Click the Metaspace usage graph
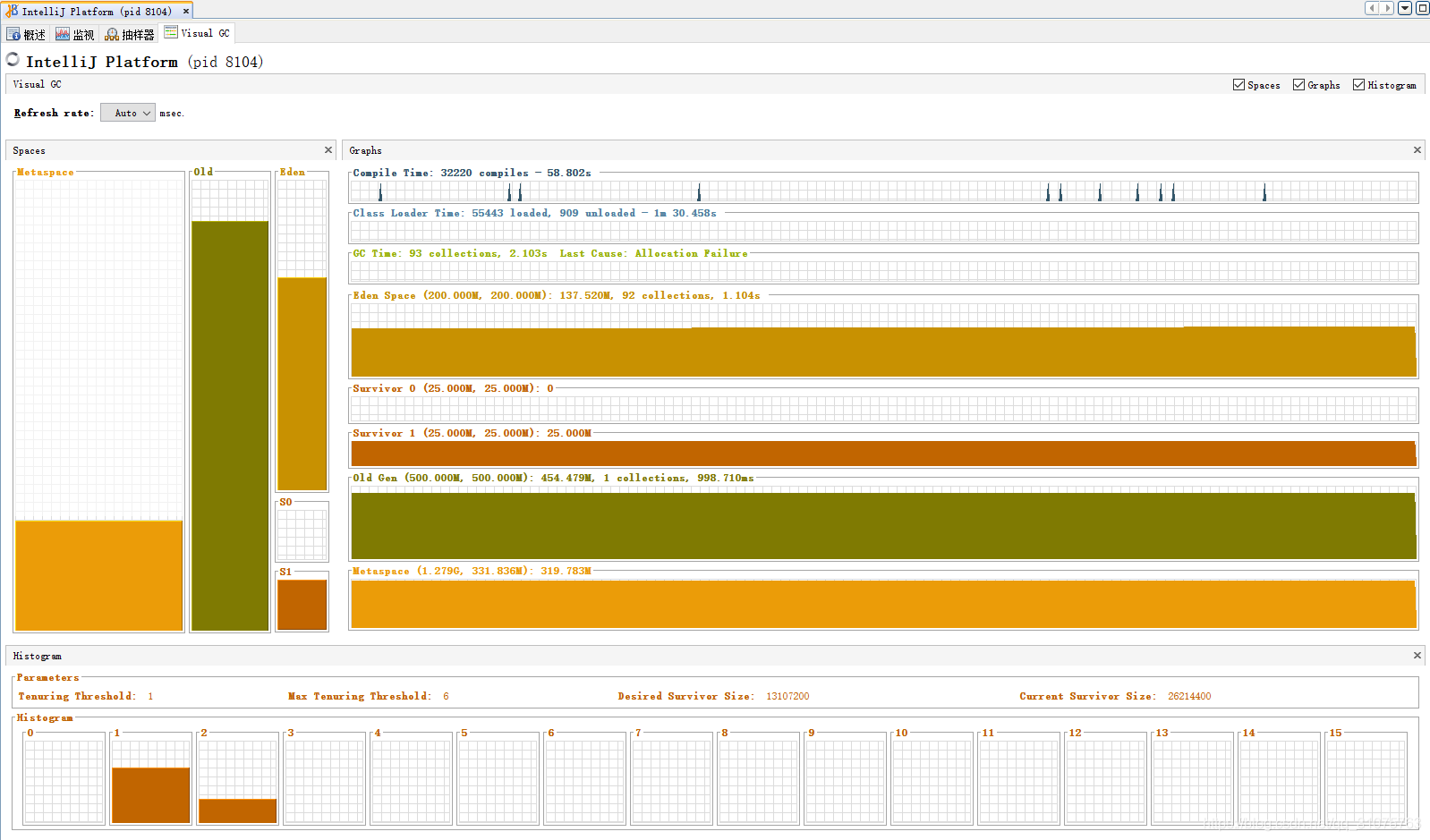 (x=883, y=604)
